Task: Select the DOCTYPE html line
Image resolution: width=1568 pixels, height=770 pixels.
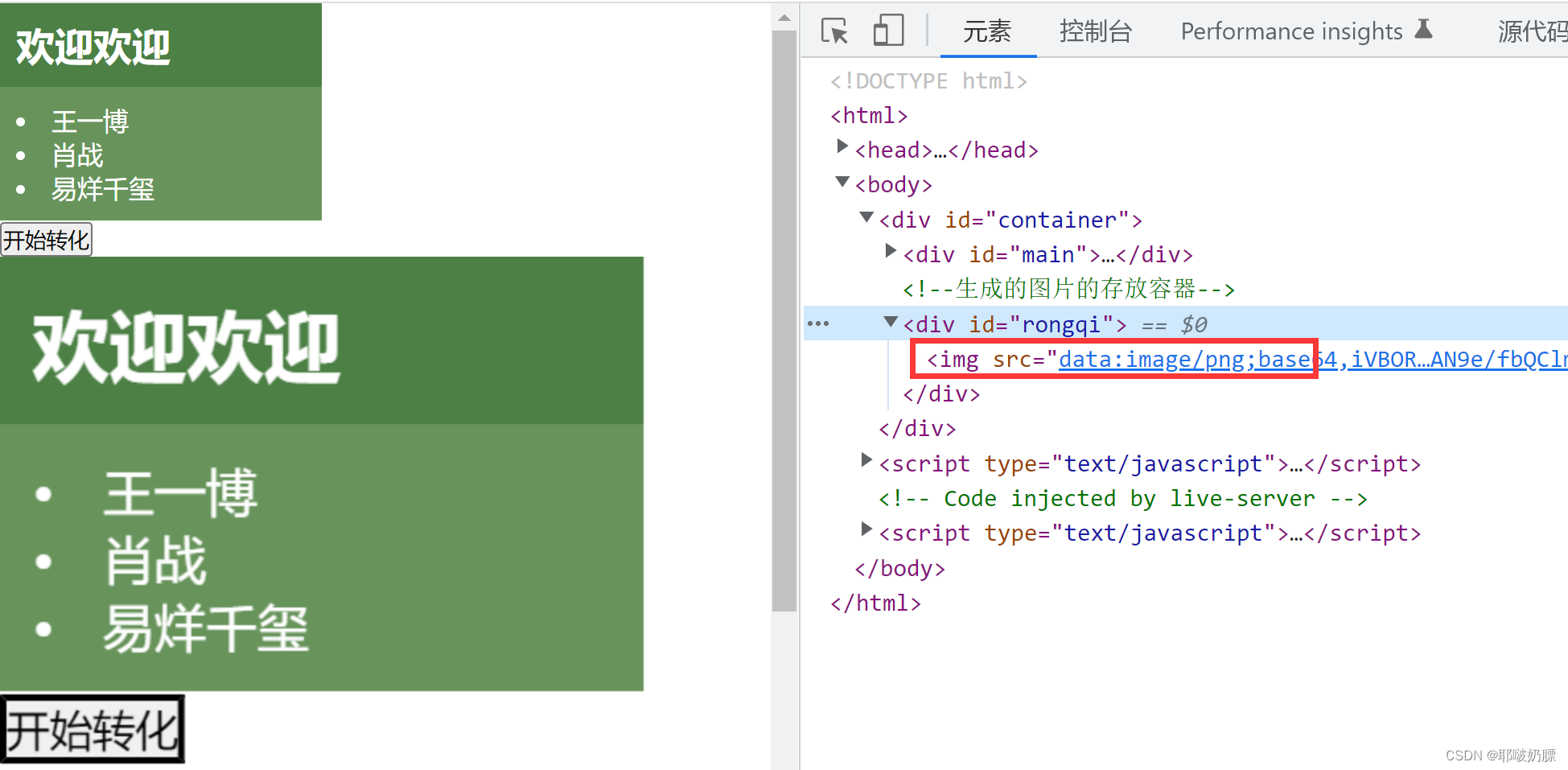Action: (928, 81)
